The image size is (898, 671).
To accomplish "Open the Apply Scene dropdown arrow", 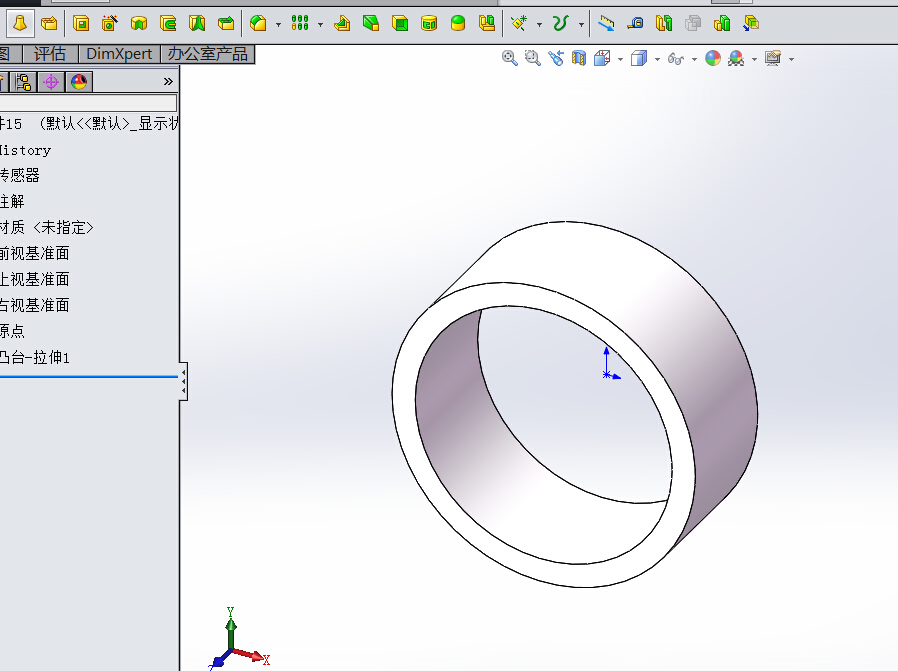I will coord(754,60).
